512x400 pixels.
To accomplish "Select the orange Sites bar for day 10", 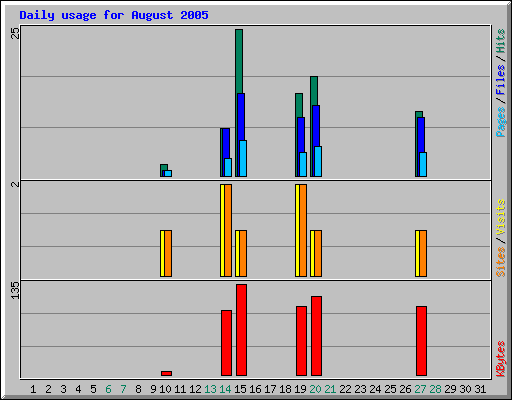I will [168, 253].
